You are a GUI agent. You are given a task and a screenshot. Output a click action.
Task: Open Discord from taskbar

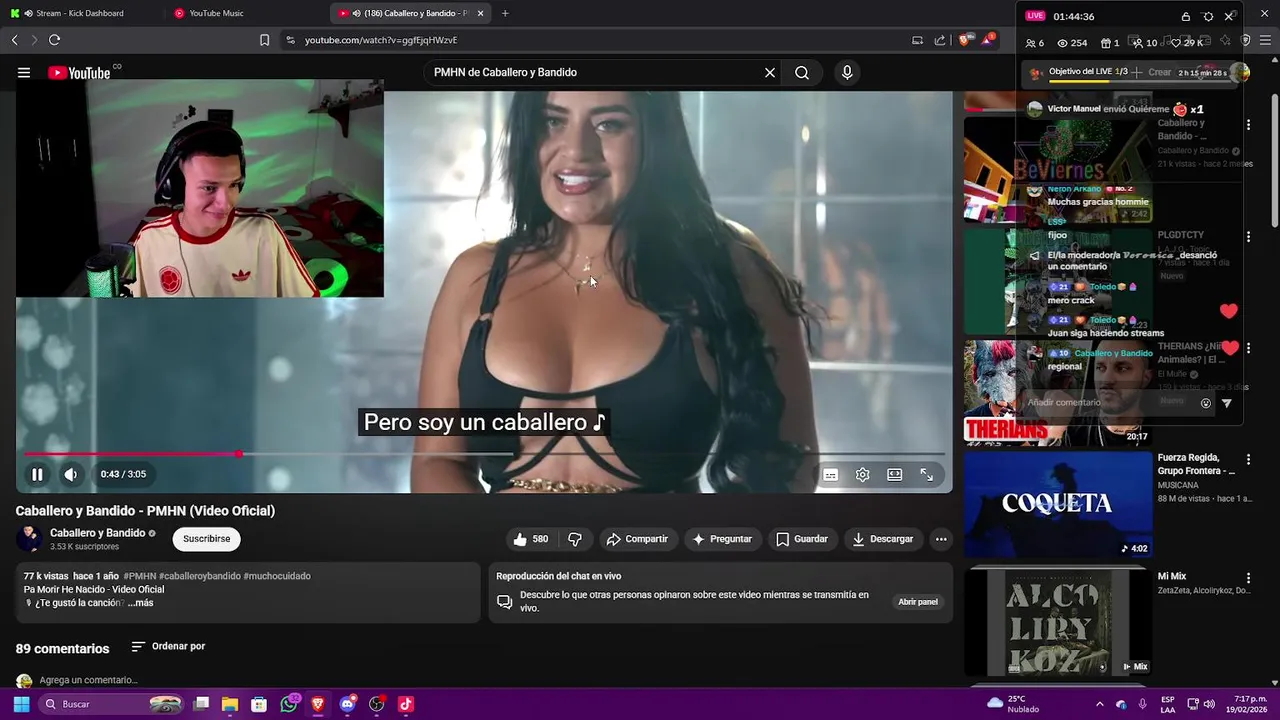[347, 704]
